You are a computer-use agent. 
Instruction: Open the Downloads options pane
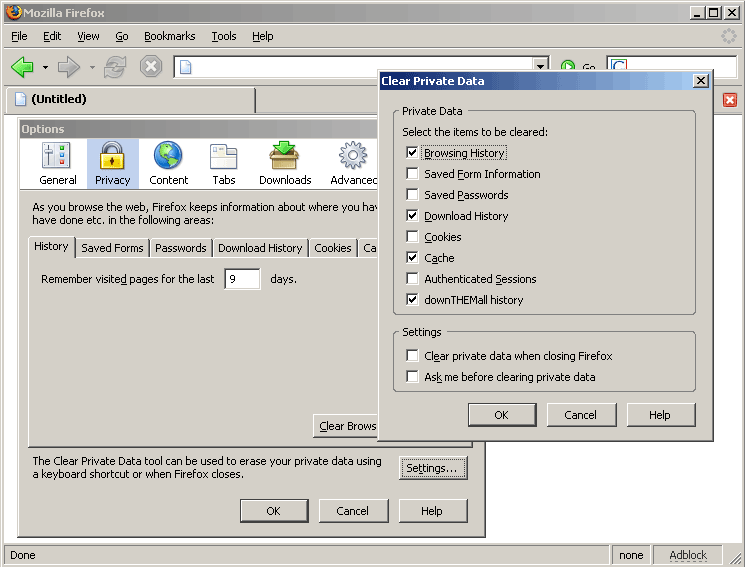tap(285, 163)
